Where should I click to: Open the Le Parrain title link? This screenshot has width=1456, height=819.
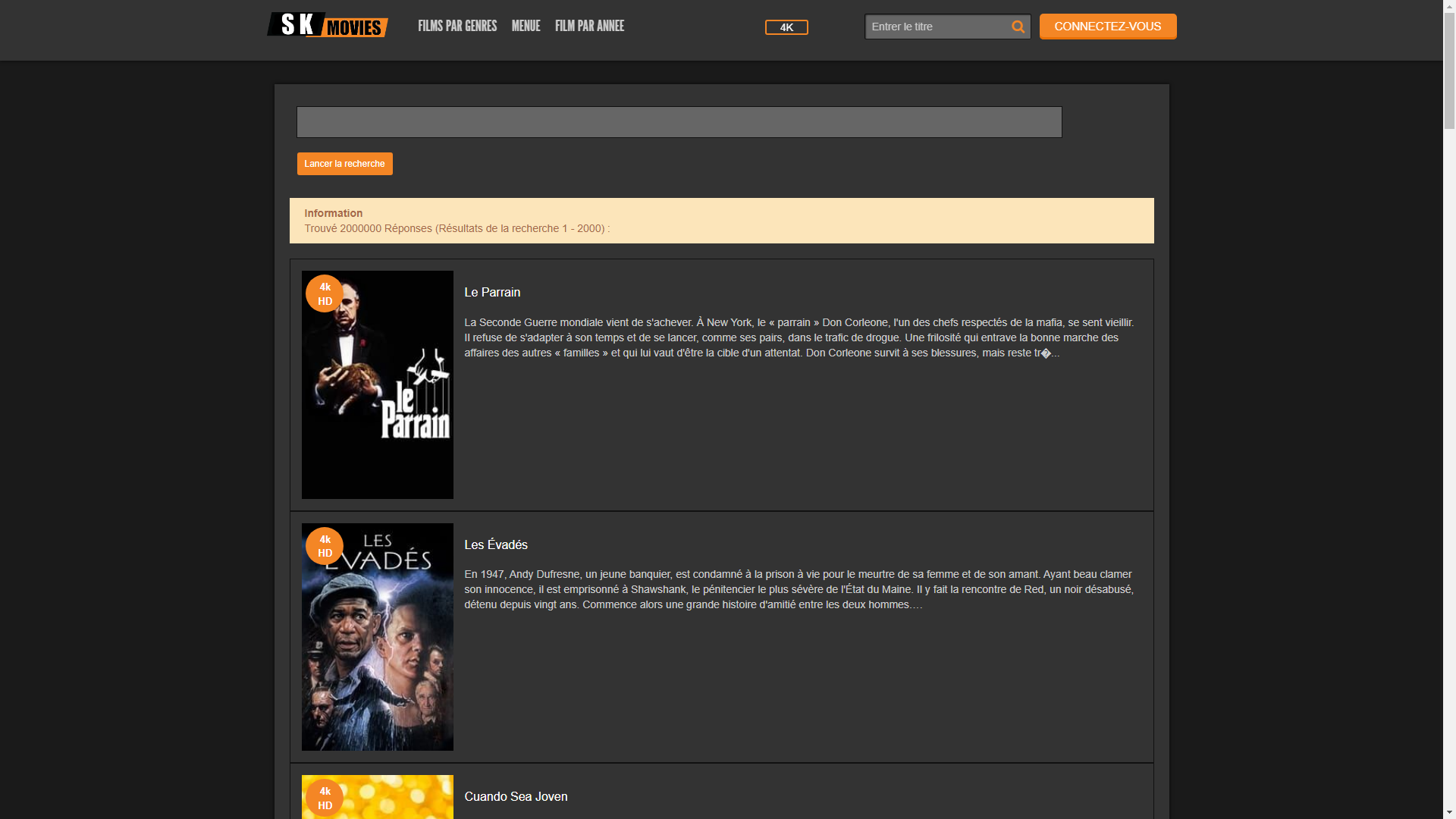492,293
